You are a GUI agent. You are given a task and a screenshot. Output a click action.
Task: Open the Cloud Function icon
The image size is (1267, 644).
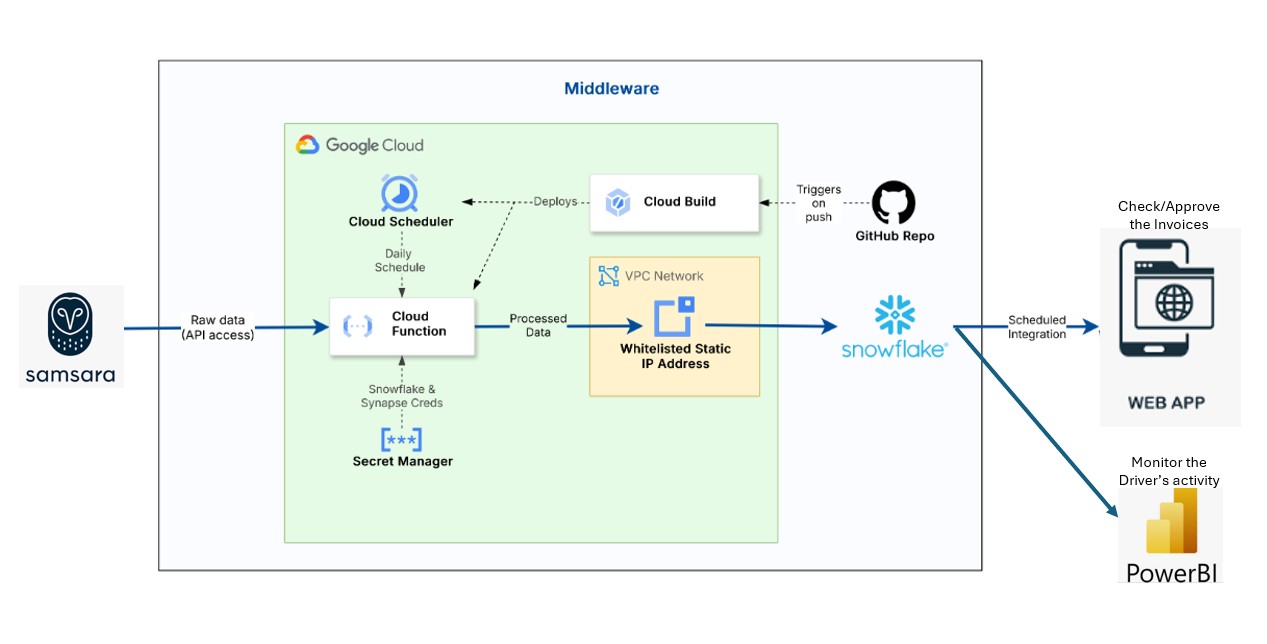click(357, 325)
